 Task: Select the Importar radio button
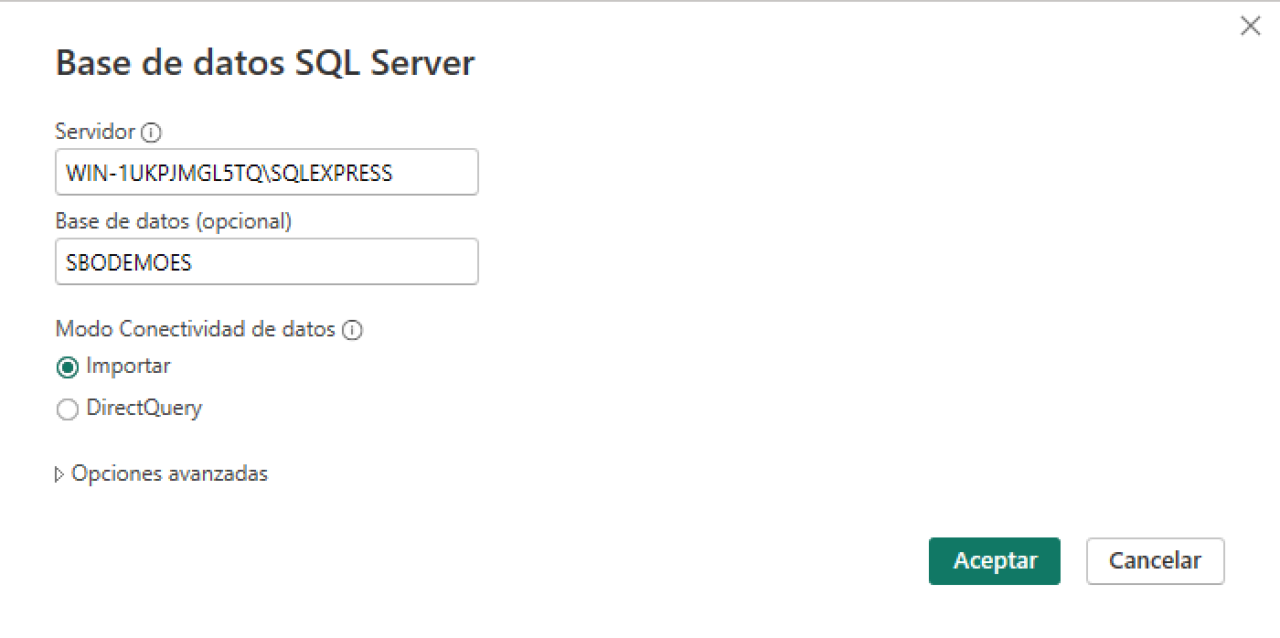pos(66,367)
